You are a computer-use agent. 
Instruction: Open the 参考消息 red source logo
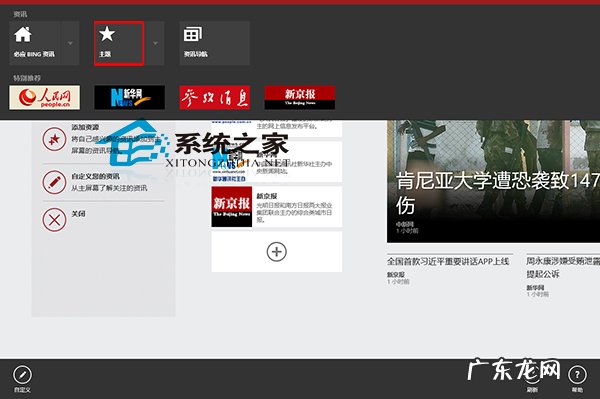(215, 98)
